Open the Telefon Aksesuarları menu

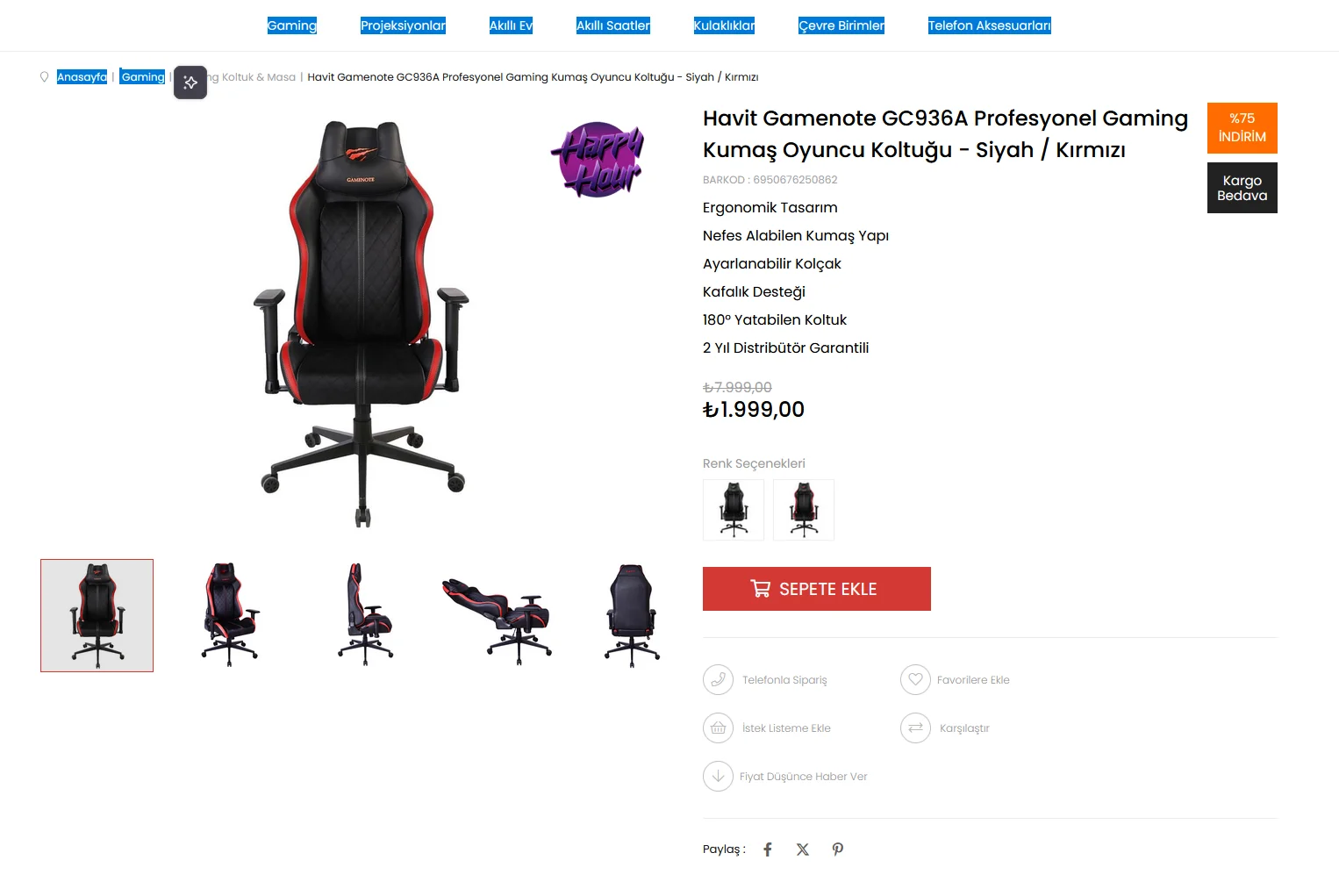click(990, 25)
